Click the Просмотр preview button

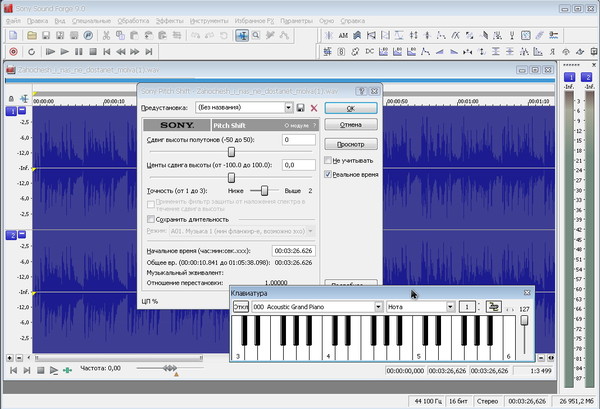pos(351,144)
